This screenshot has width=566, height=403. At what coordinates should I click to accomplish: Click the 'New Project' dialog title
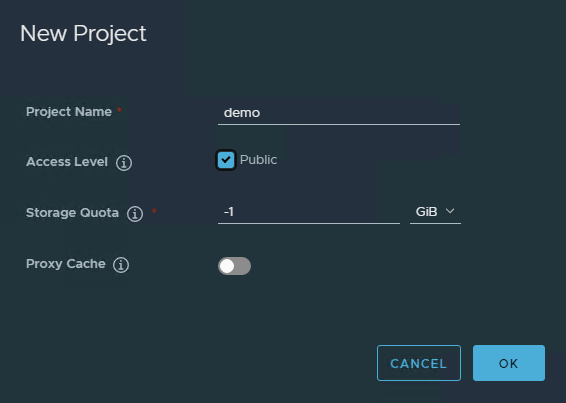pyautogui.click(x=83, y=34)
